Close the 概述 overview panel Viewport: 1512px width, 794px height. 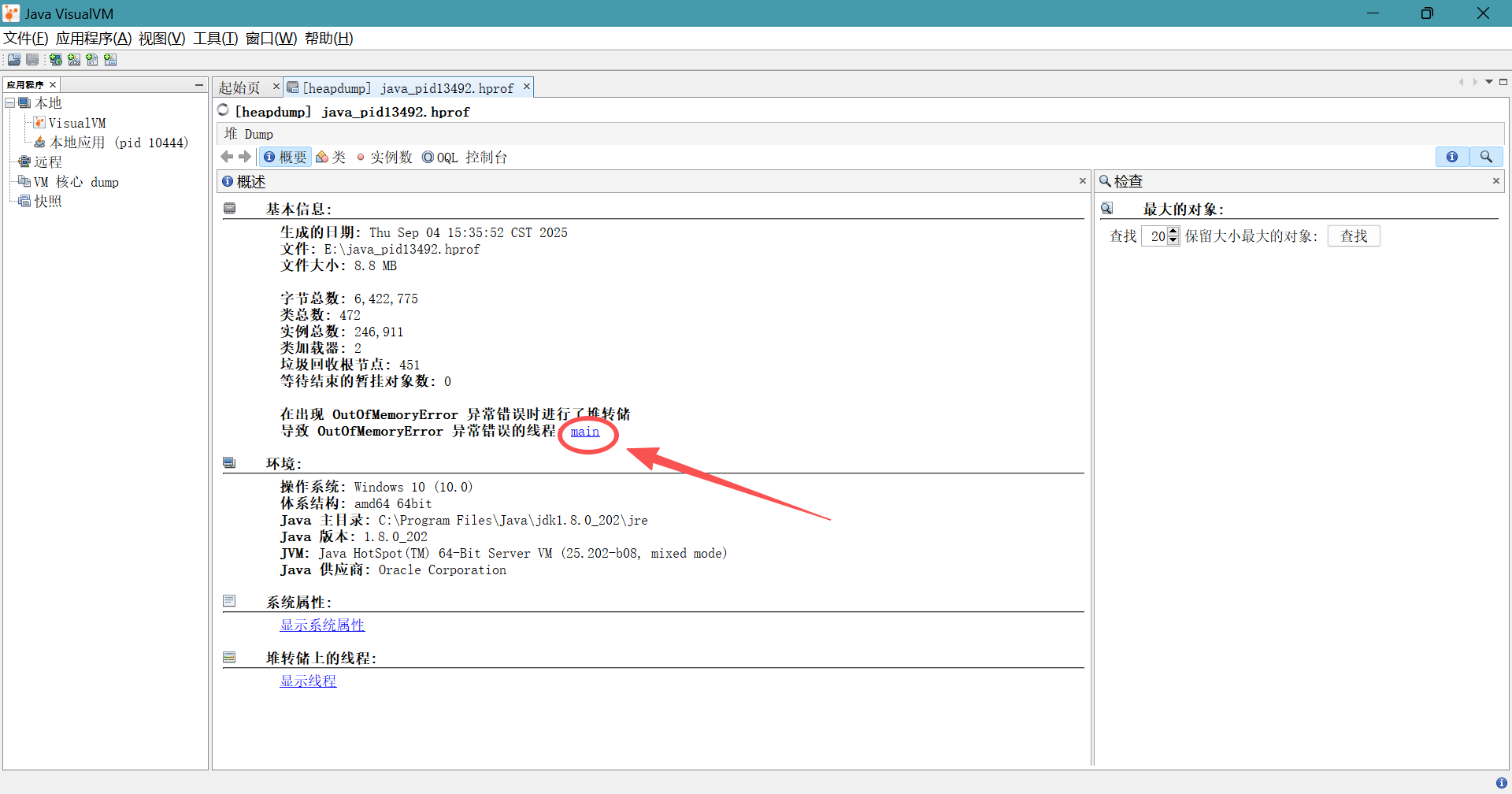coord(1083,181)
